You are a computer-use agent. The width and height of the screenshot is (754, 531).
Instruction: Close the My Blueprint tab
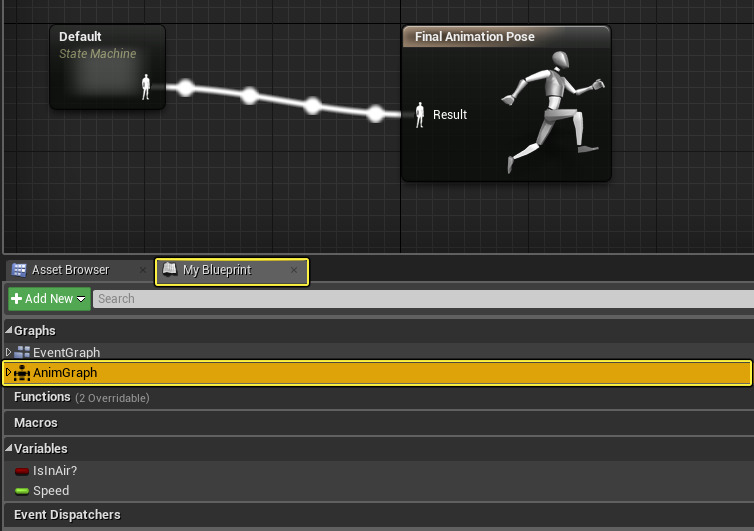294,270
